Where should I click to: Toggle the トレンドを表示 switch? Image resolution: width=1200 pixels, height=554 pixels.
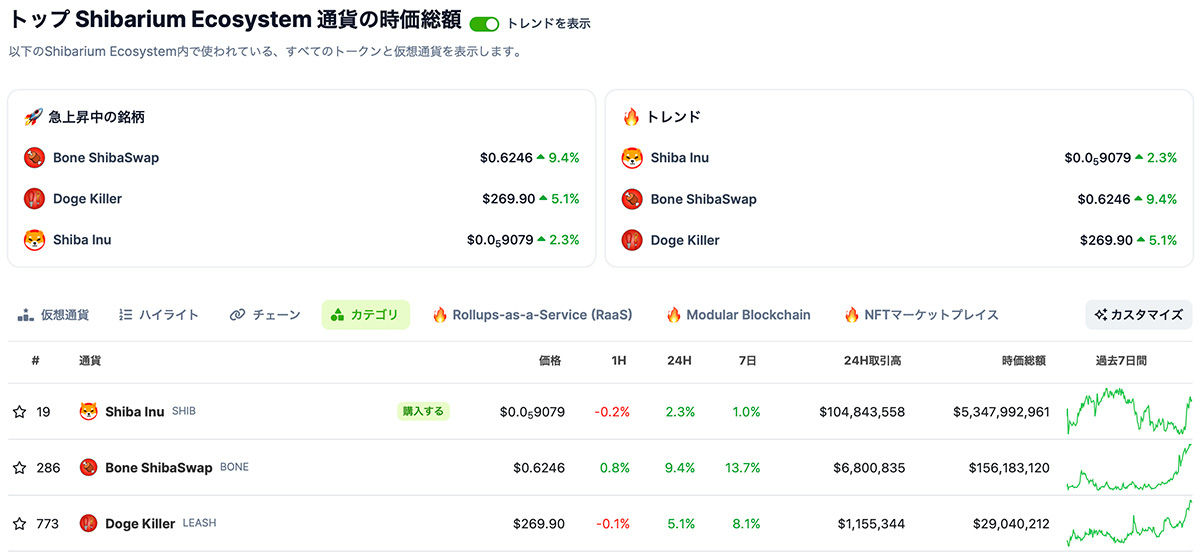click(484, 23)
